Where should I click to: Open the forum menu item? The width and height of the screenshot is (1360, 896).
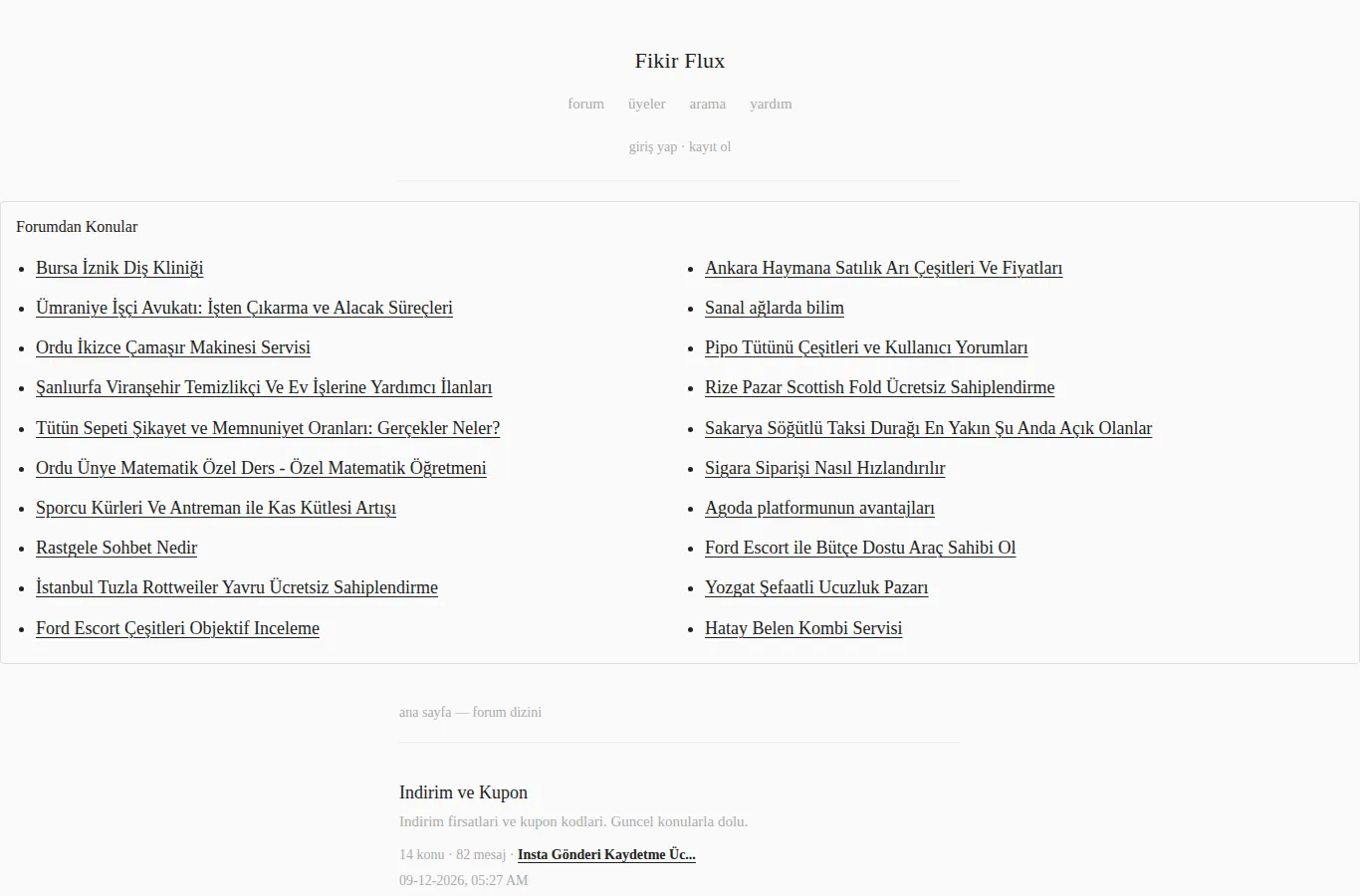585,104
